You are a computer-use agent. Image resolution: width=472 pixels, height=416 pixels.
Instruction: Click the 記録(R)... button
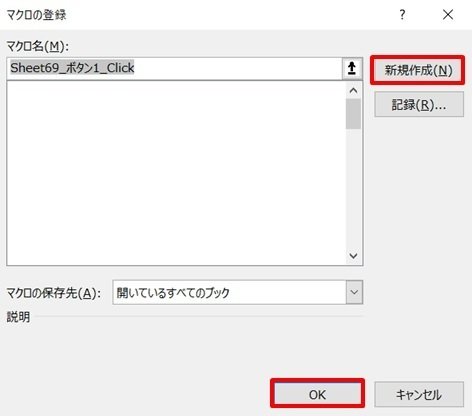point(419,105)
